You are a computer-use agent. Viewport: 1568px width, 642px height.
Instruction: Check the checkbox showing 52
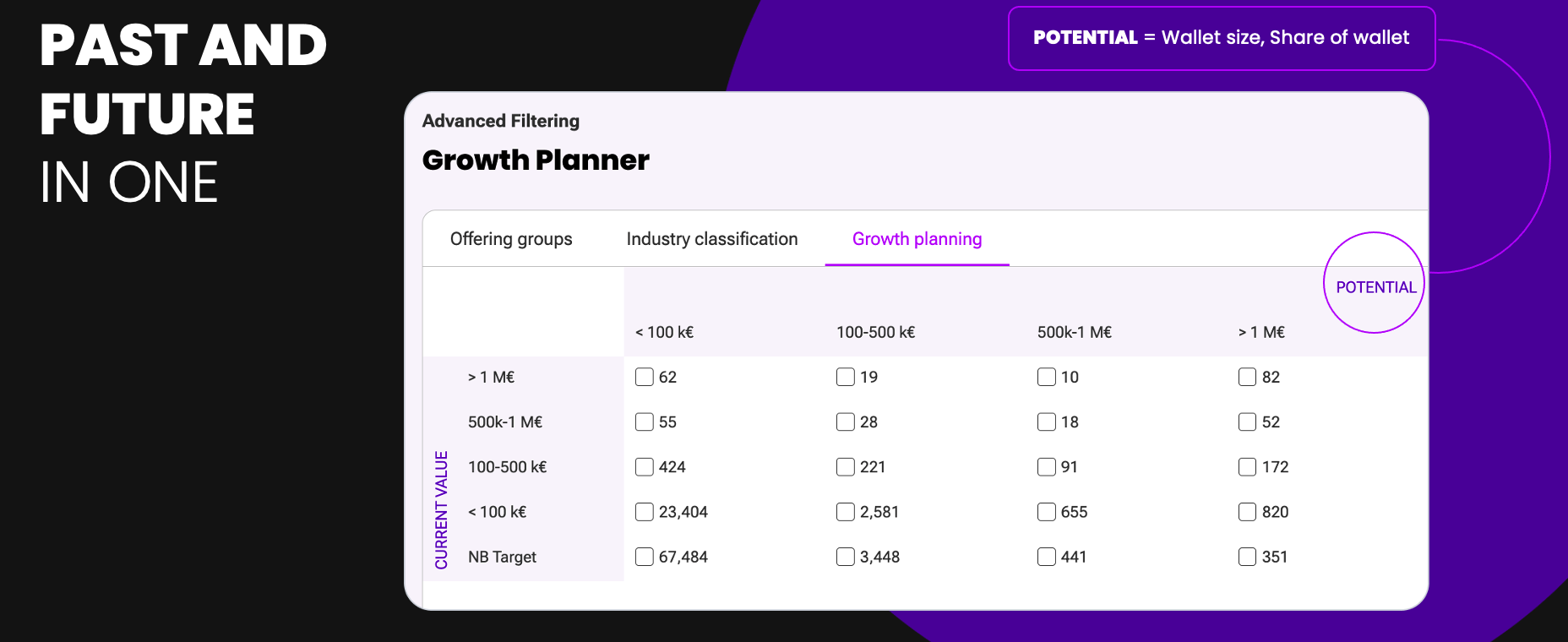pyautogui.click(x=1248, y=422)
